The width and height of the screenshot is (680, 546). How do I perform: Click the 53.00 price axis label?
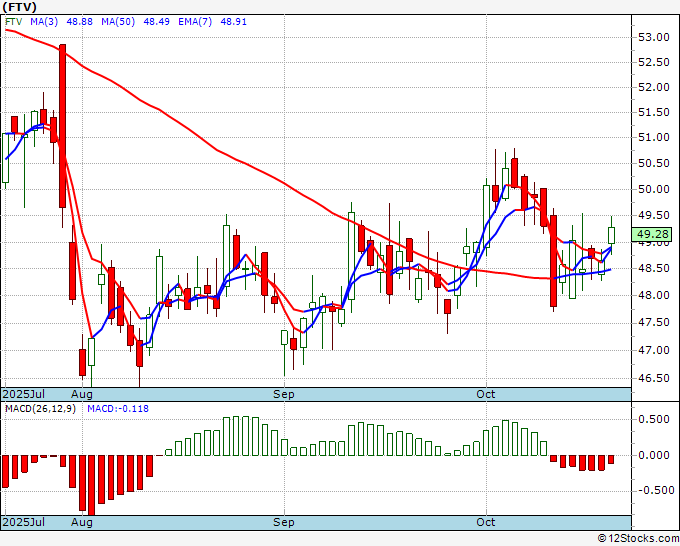tap(654, 37)
